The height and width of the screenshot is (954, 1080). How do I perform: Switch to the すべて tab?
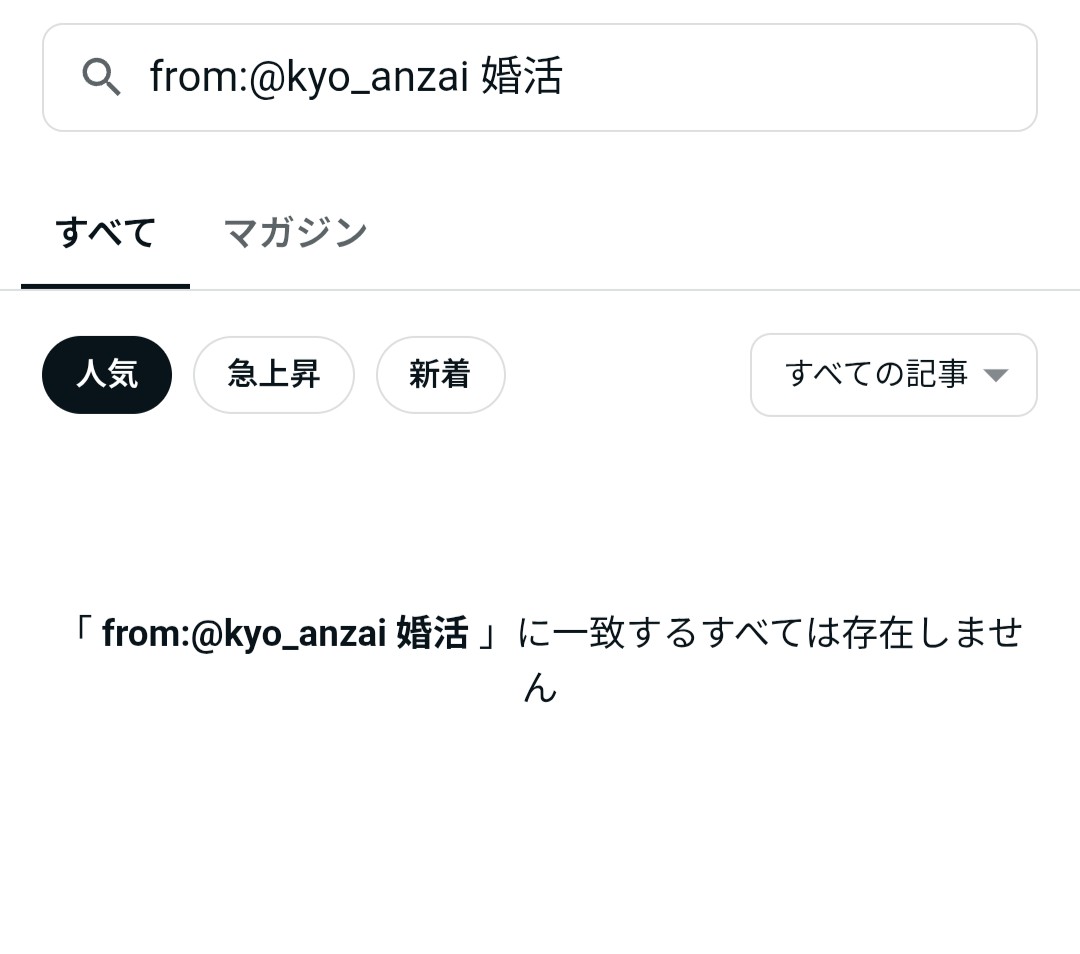105,233
